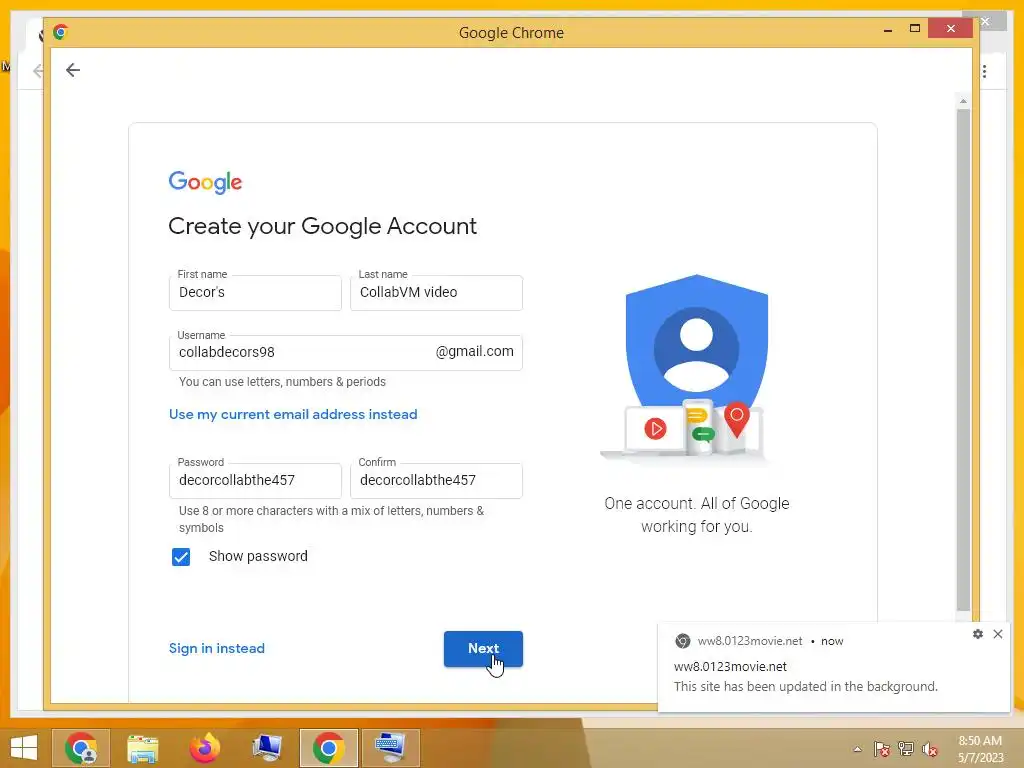Viewport: 1024px width, 768px height.
Task: Dismiss the 0123movie notification
Action: point(998,634)
